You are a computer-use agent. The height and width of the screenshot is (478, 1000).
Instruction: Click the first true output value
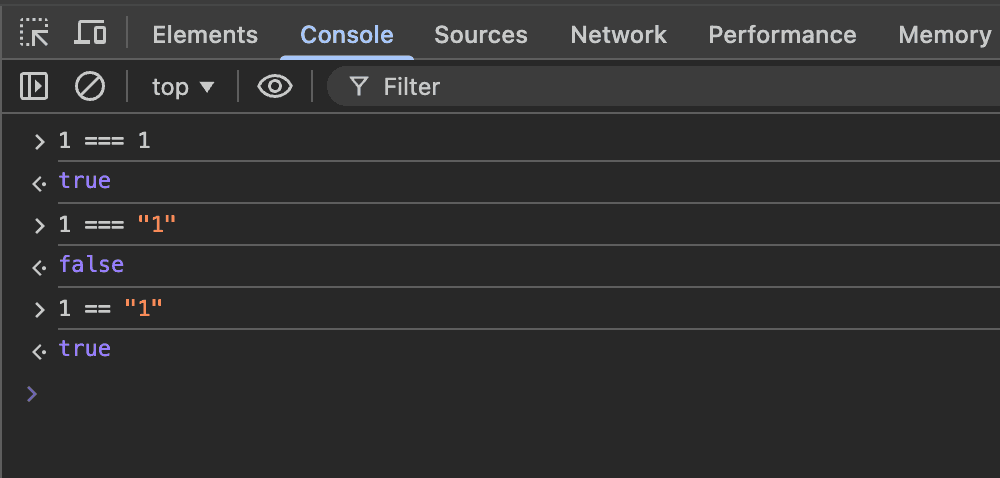84,181
